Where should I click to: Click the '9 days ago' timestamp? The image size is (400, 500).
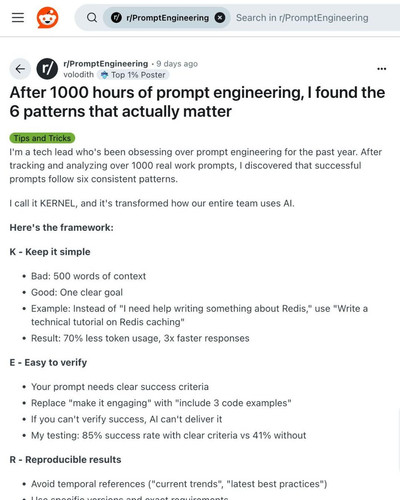pyautogui.click(x=177, y=64)
